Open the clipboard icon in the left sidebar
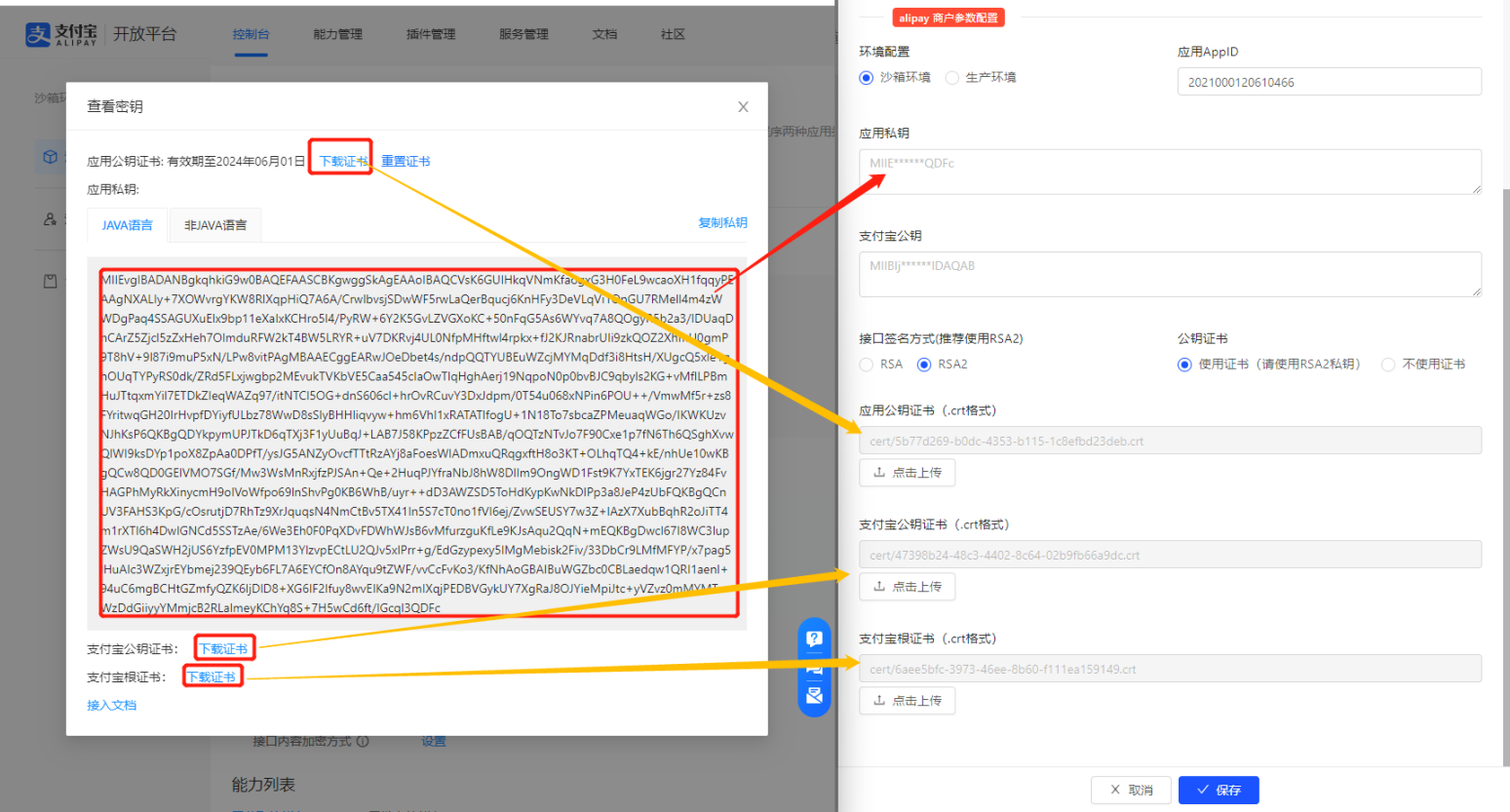Viewport: 1510px width, 812px height. point(51,281)
